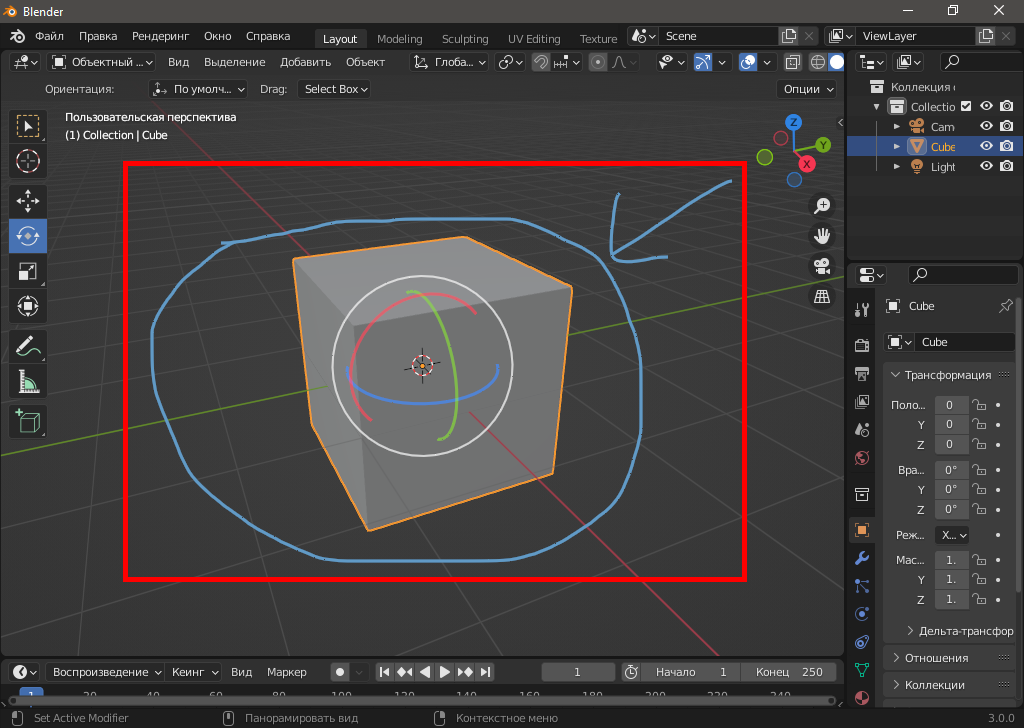
Task: Click the Add Cube tool
Action: (28, 420)
